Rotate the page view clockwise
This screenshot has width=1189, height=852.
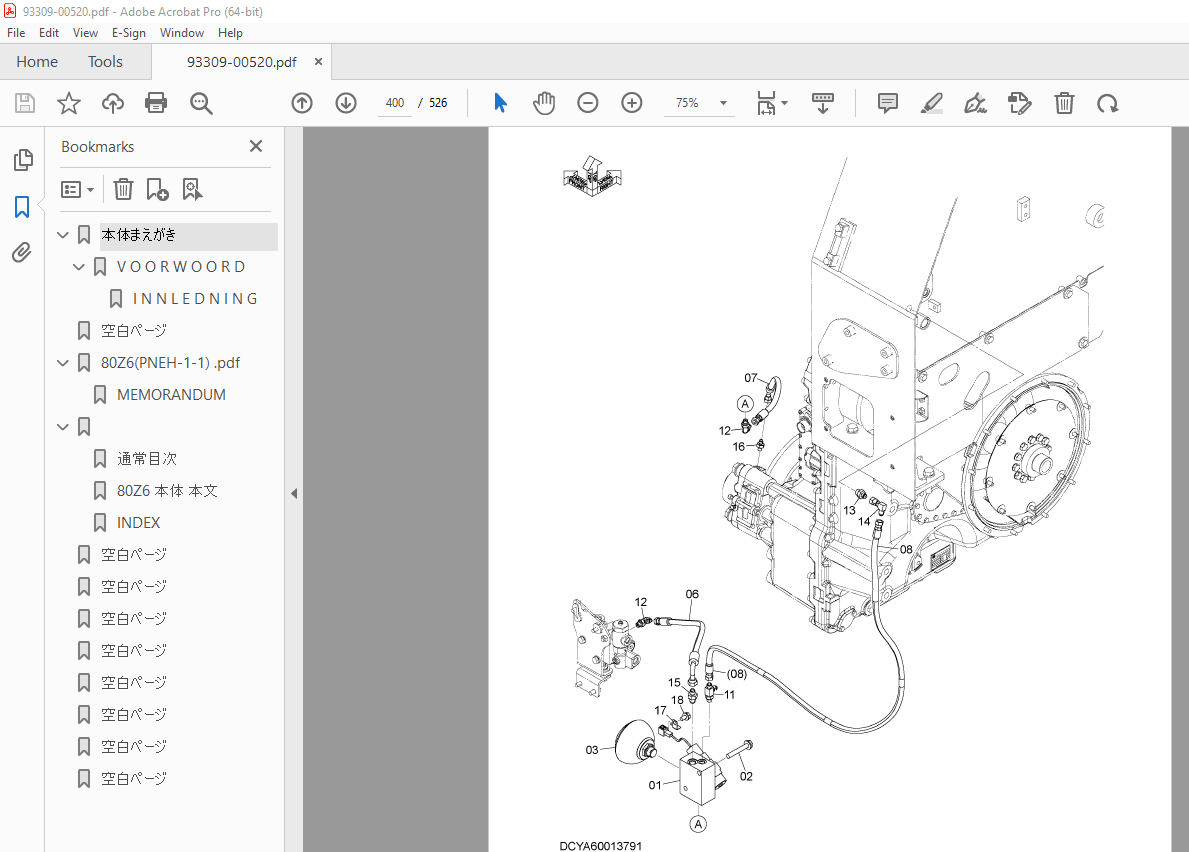point(1108,103)
